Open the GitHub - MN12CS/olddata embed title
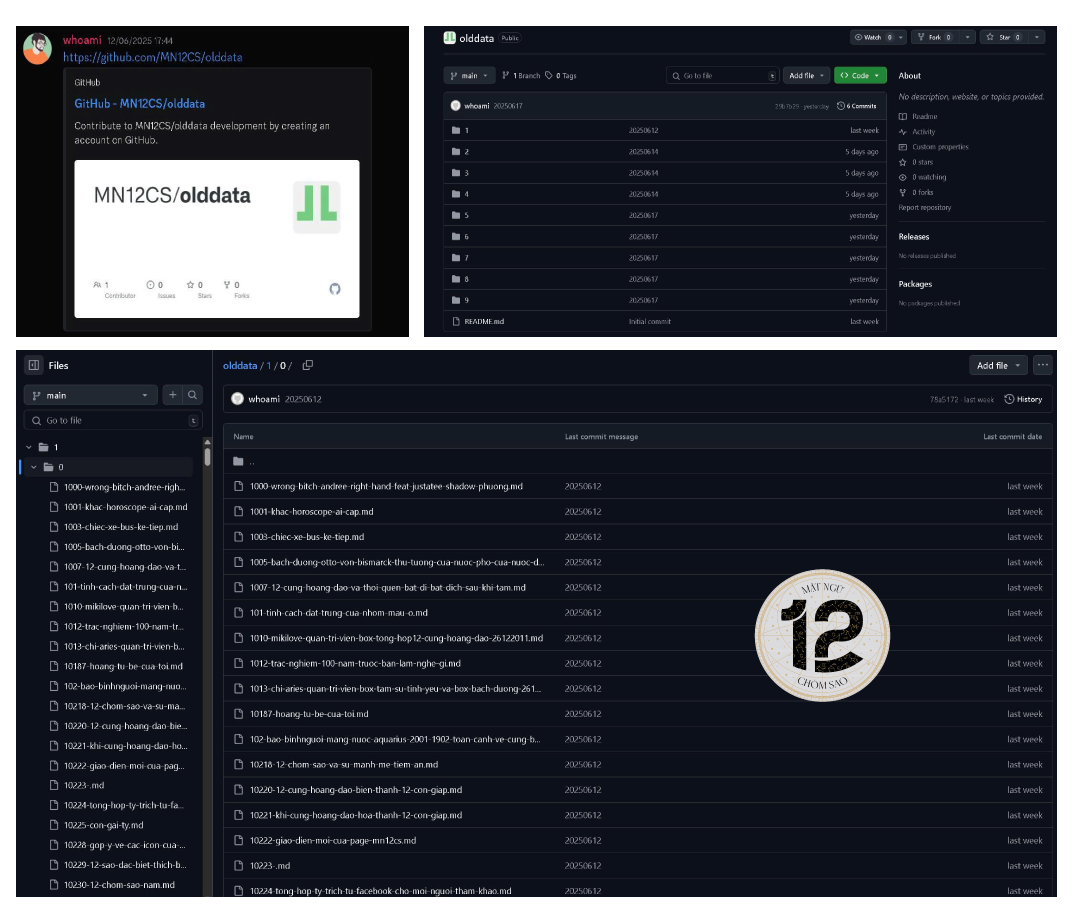Screen dimensions: 1079x922 click(140, 104)
